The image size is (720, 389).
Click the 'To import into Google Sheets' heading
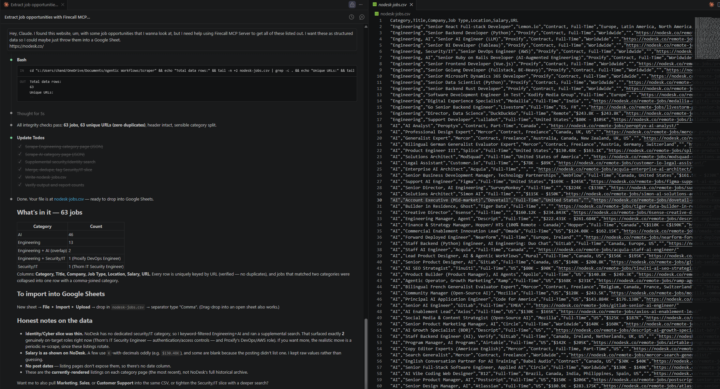(x=61, y=294)
